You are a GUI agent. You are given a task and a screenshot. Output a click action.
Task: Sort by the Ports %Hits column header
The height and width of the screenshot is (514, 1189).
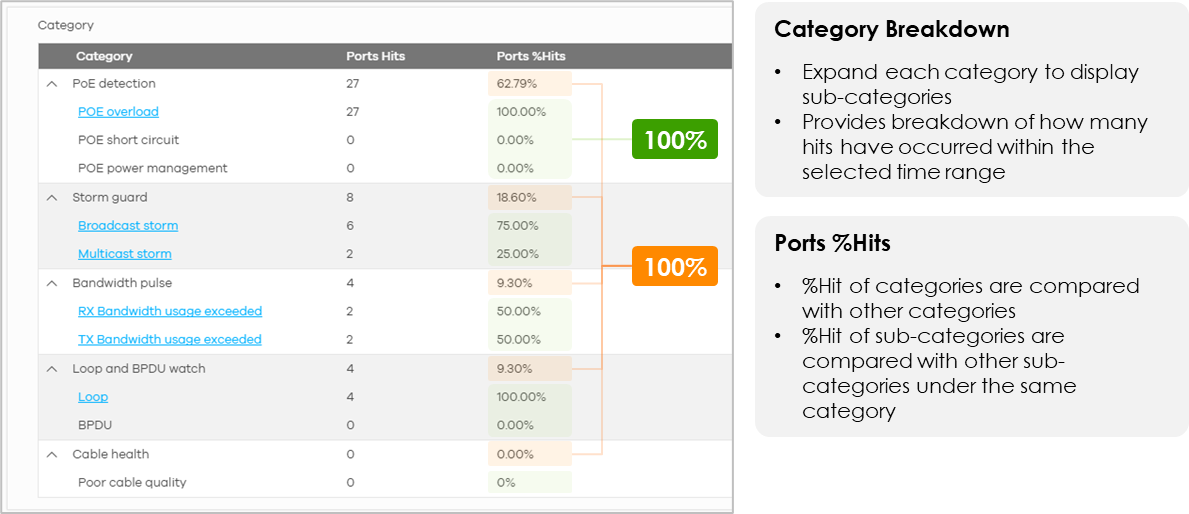pyautogui.click(x=531, y=56)
